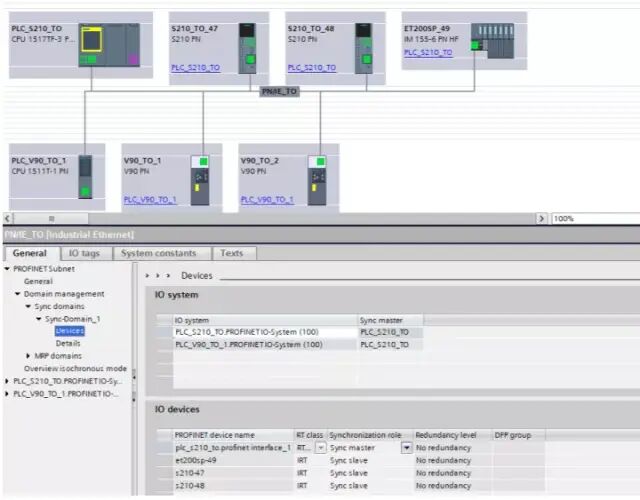Collapse the Sync-Domain_1 node

pos(39,319)
